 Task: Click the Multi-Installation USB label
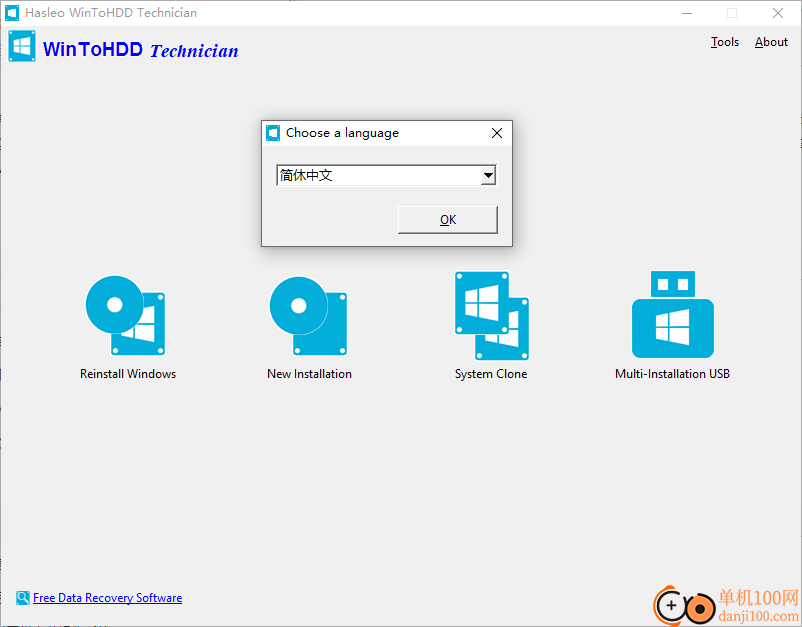[672, 374]
